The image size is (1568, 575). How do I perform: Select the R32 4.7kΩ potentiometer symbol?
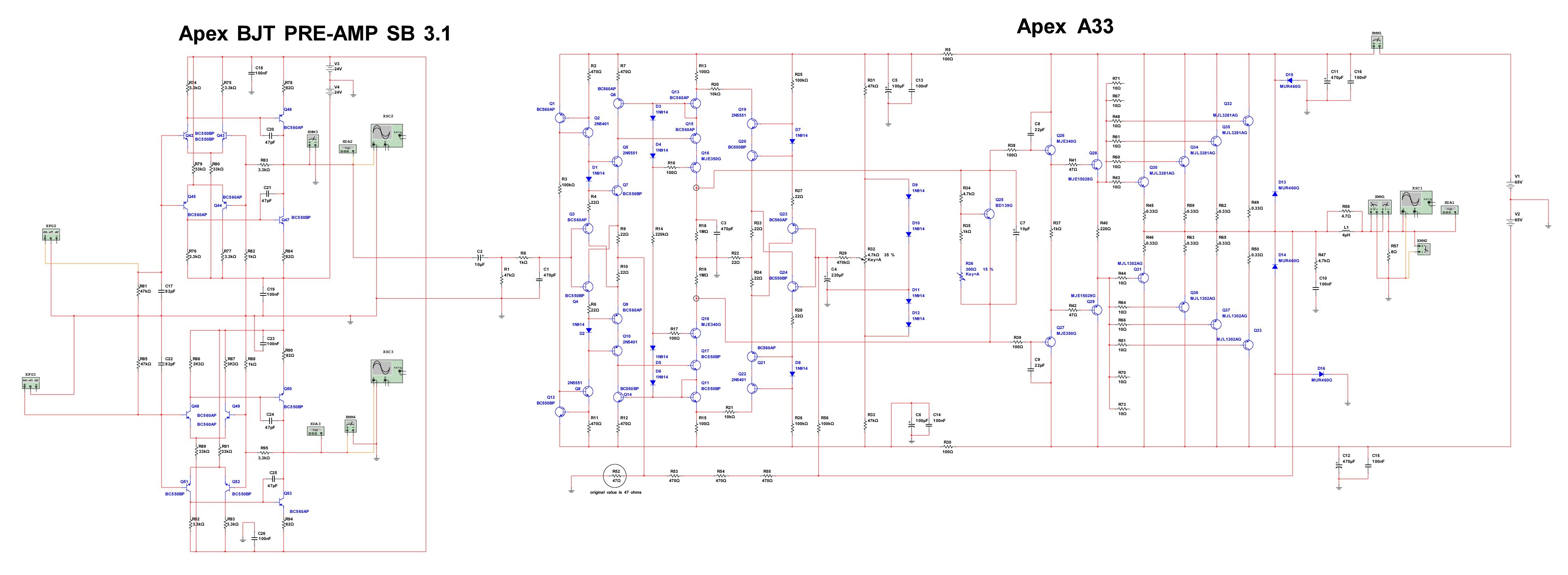[864, 258]
